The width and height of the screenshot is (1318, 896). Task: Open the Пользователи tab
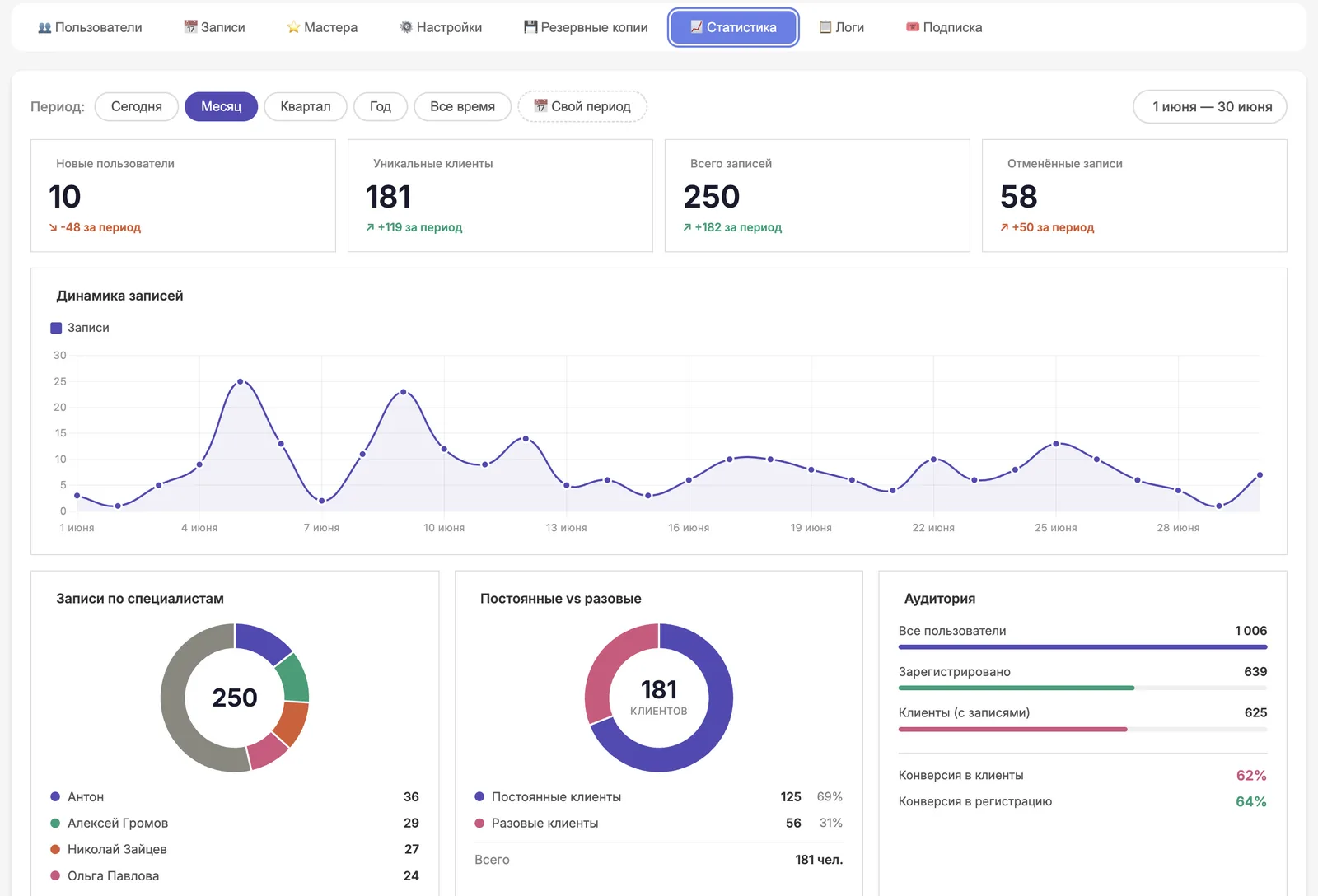click(90, 27)
